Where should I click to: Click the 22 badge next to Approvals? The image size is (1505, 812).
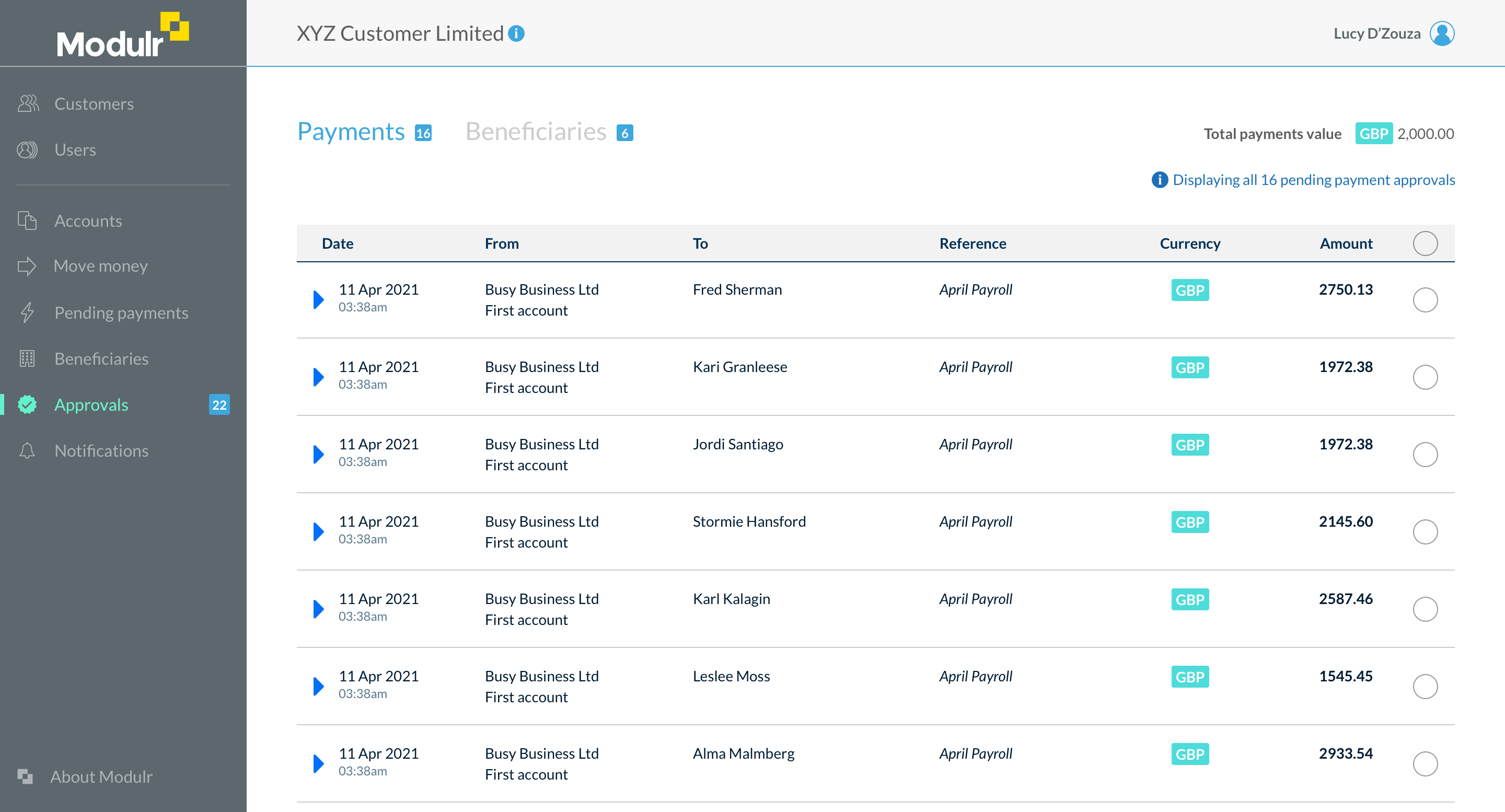coord(219,404)
